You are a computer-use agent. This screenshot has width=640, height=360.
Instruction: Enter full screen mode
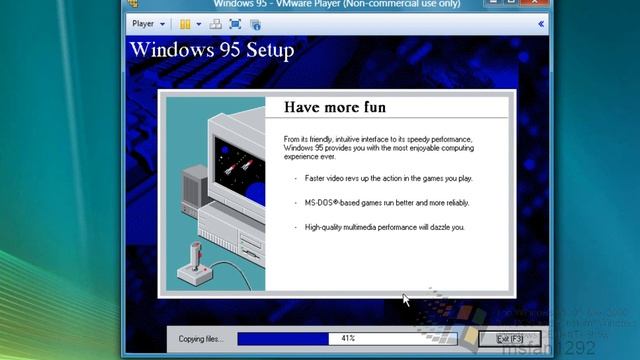click(235, 24)
